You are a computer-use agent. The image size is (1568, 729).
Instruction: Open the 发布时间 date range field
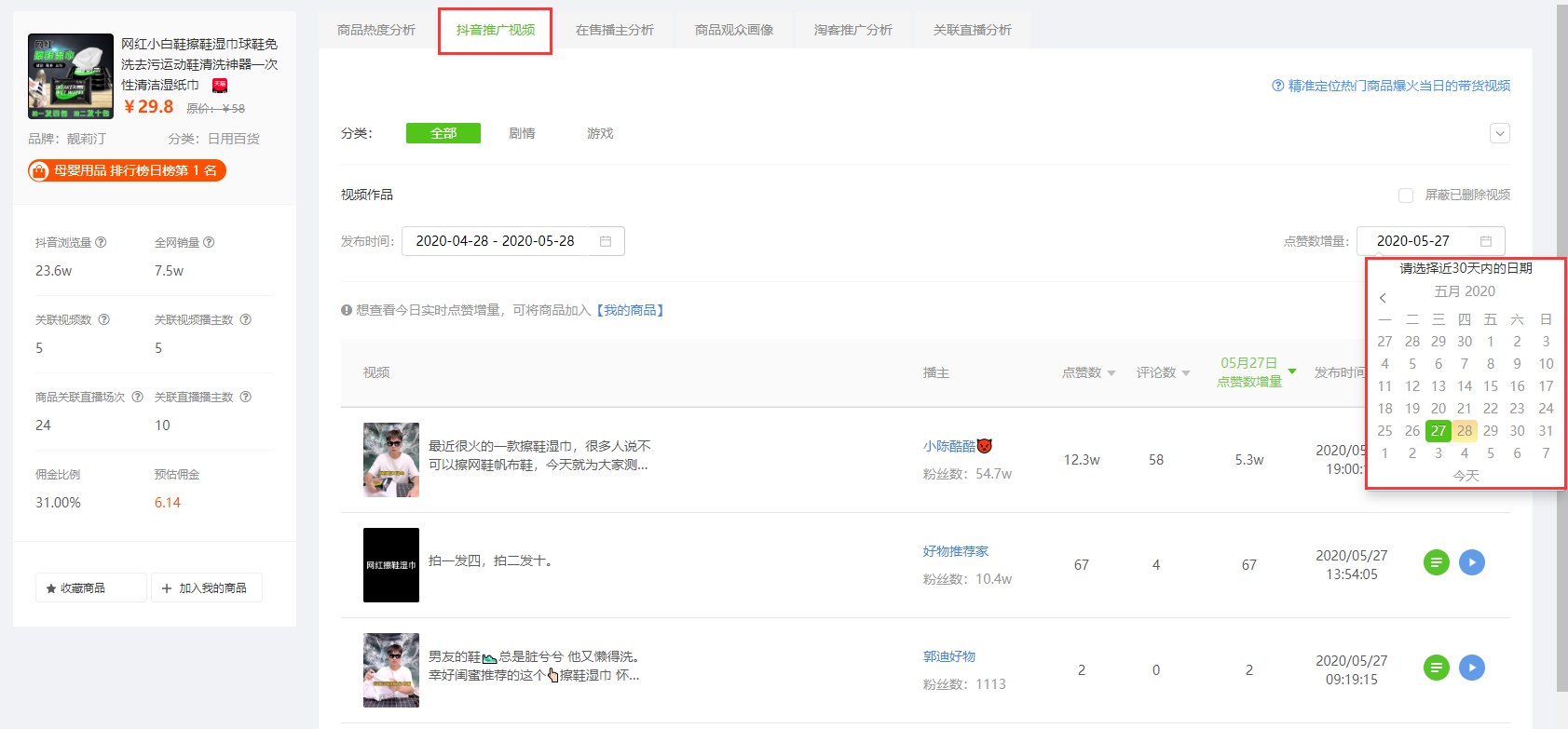click(x=513, y=241)
